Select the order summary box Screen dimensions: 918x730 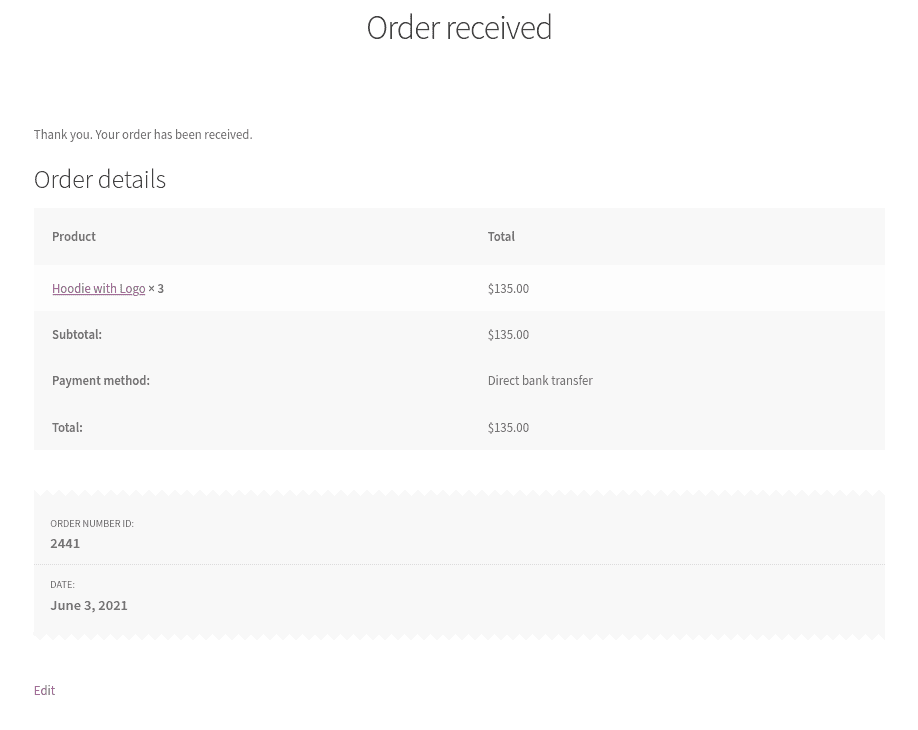pyautogui.click(x=459, y=565)
